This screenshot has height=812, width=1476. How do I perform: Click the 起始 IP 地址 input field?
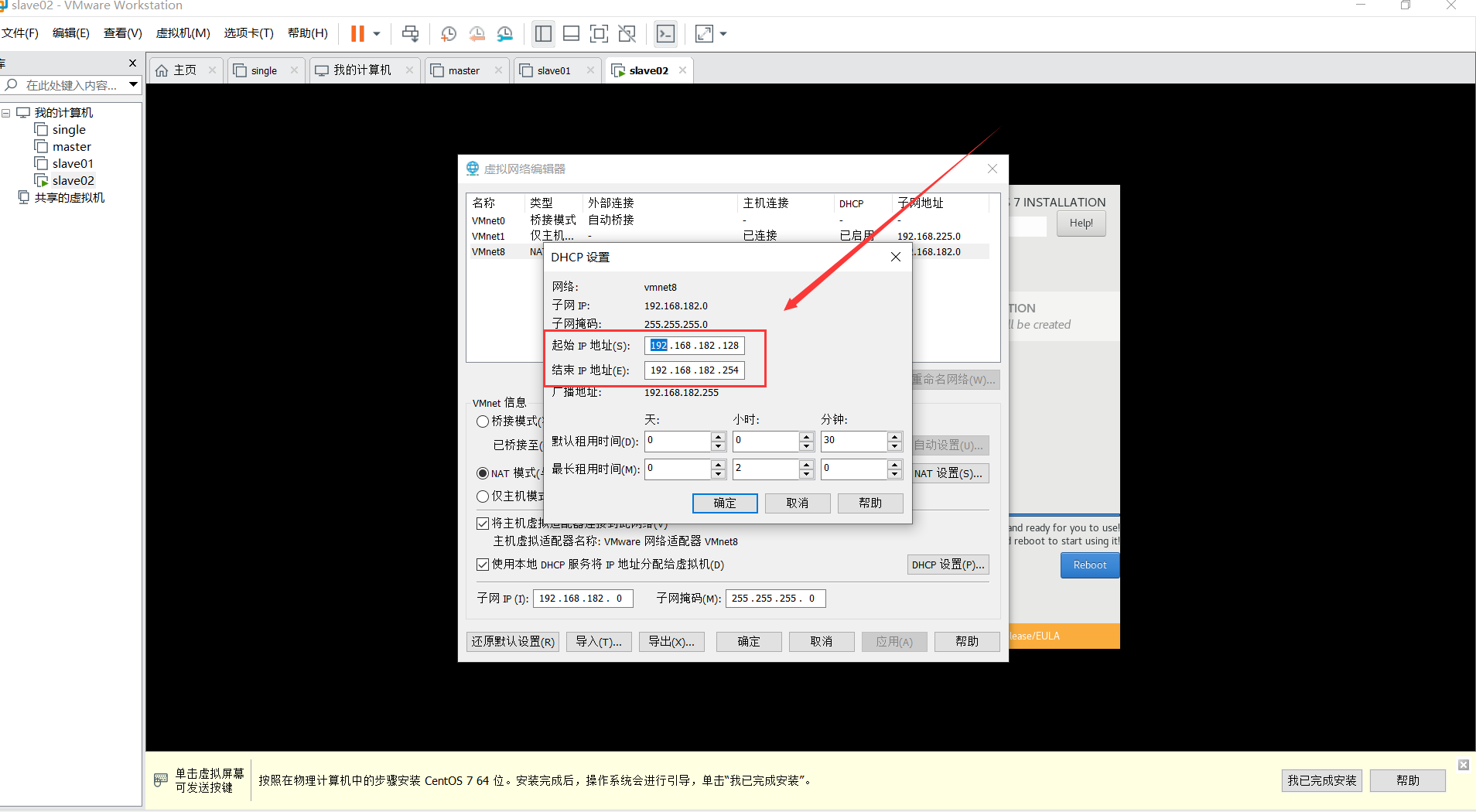pos(694,345)
